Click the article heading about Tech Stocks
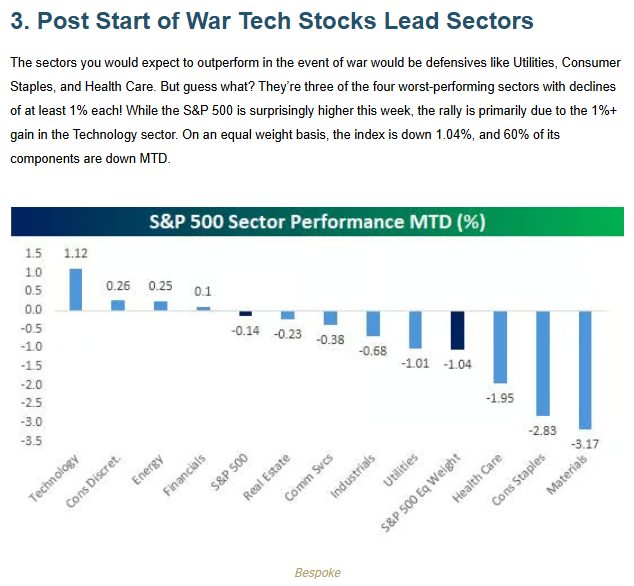Screen dimensions: 634x586 pyautogui.click(x=272, y=21)
